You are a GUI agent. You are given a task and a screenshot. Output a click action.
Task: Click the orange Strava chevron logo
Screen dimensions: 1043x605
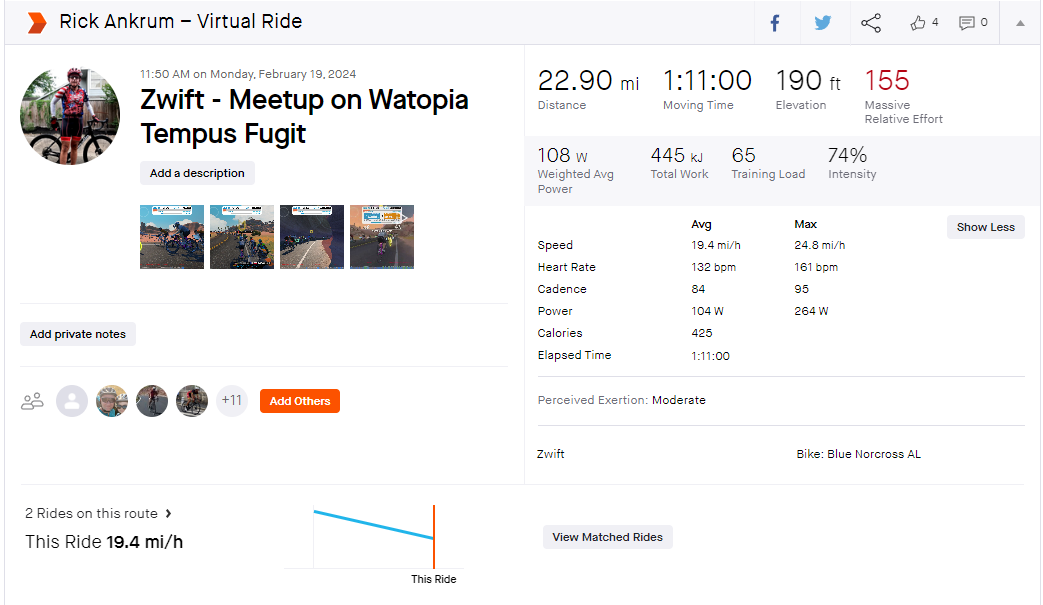(x=37, y=23)
